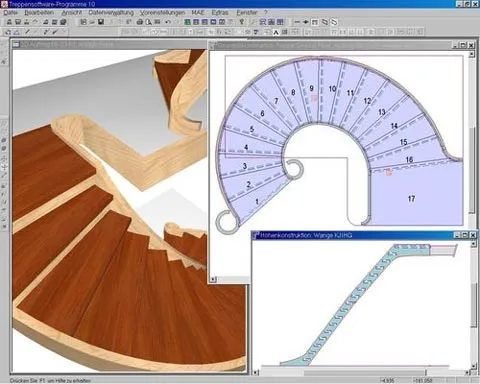Activate the Höhenkonstruktion window title bar
The height and width of the screenshot is (384, 480).
353,235
